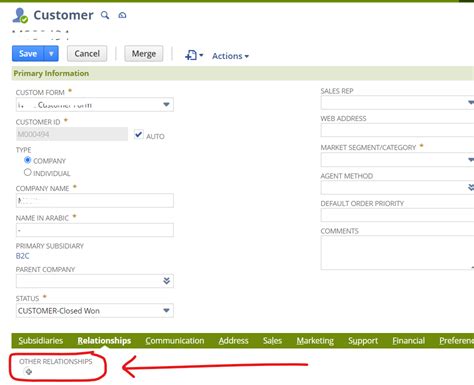Screen dimensions: 474x385
Task: Click the Cancel button
Action: [x=87, y=53]
